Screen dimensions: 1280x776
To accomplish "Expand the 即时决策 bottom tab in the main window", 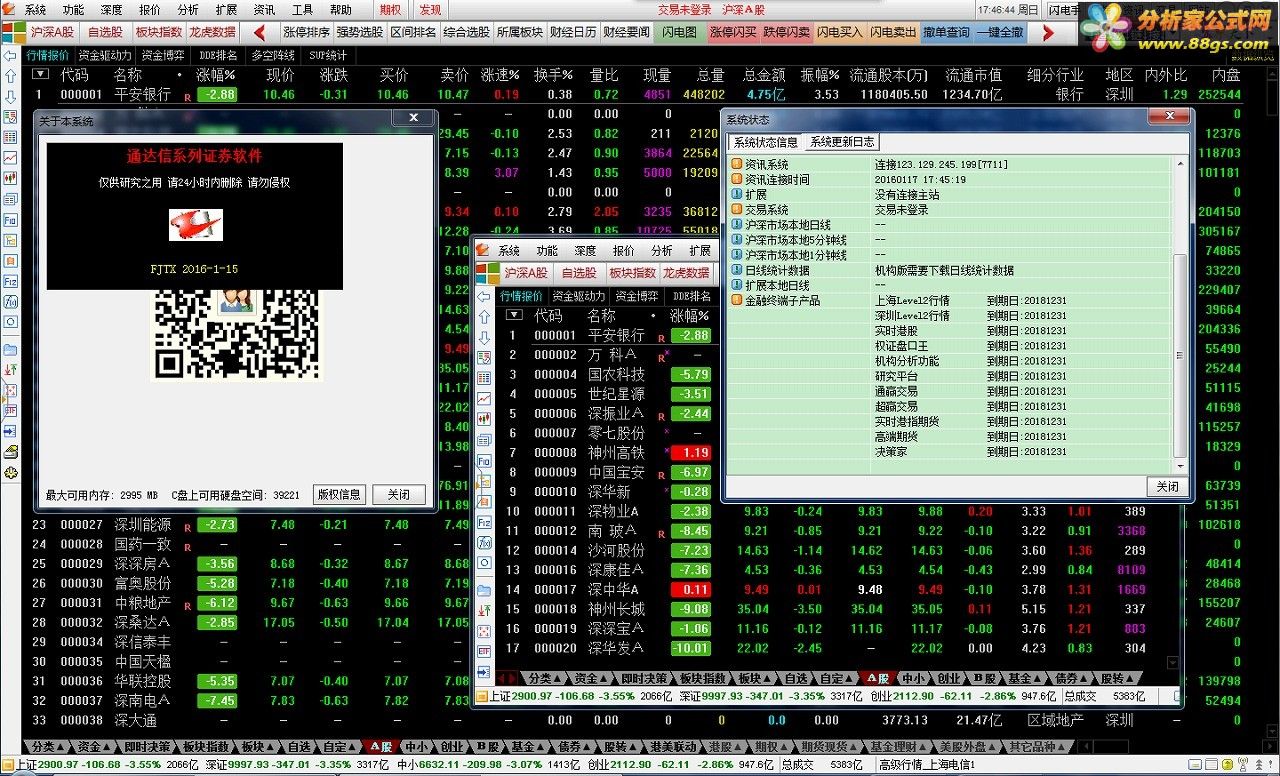I will [147, 747].
